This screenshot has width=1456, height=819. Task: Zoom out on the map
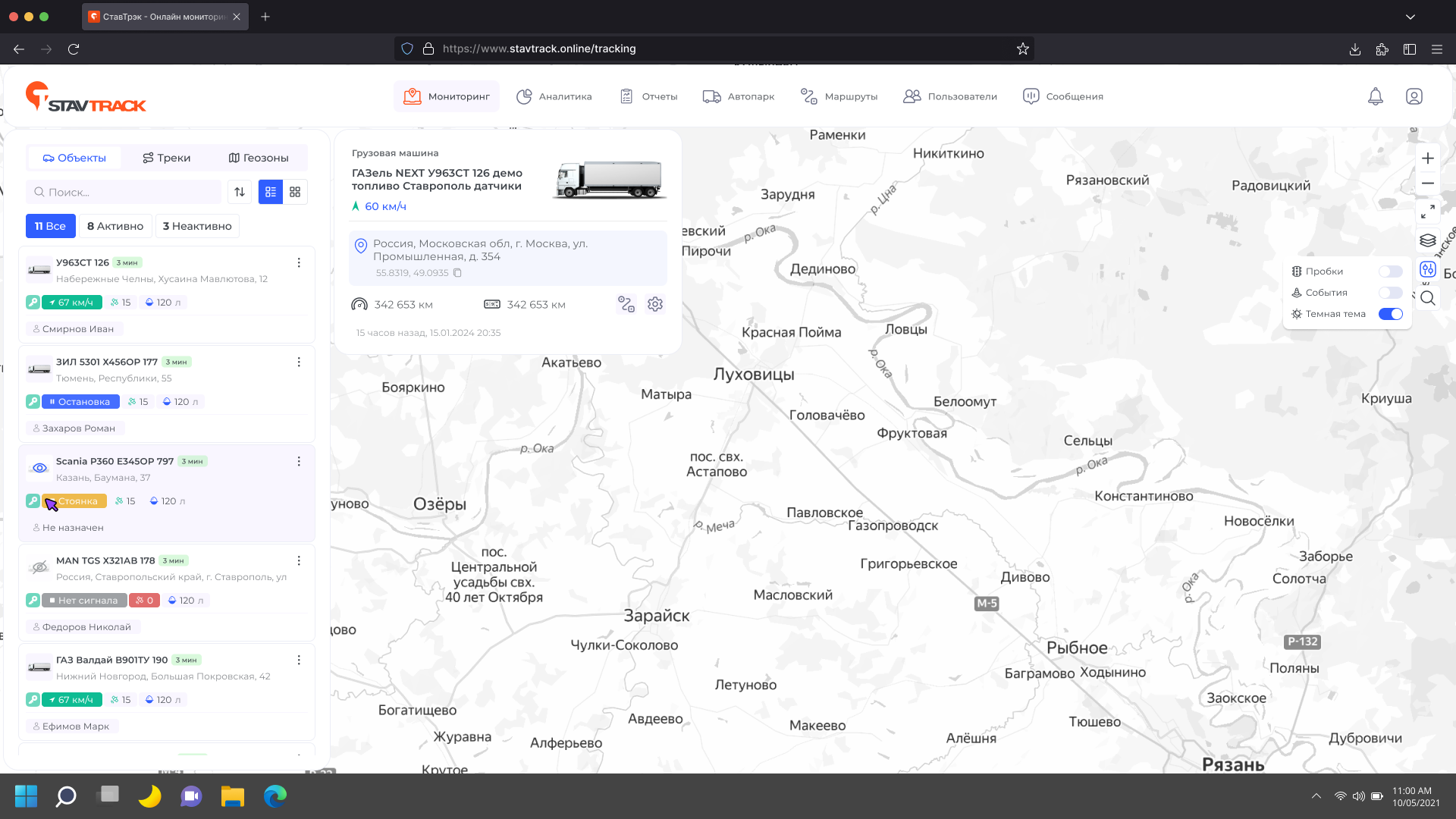click(1428, 183)
